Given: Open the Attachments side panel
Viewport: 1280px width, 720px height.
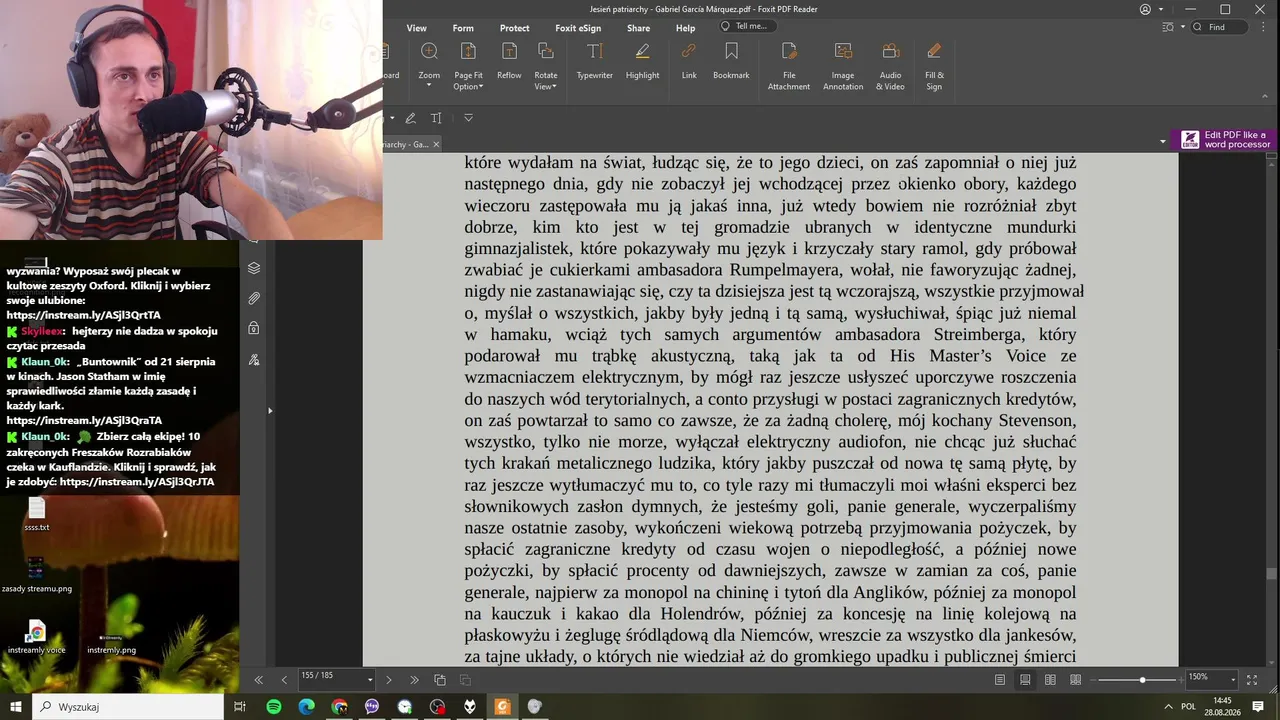Looking at the screenshot, I should click(x=254, y=298).
